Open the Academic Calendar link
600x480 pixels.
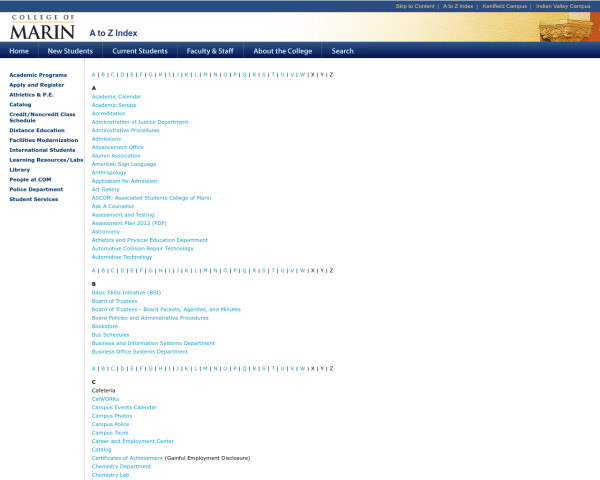point(116,96)
